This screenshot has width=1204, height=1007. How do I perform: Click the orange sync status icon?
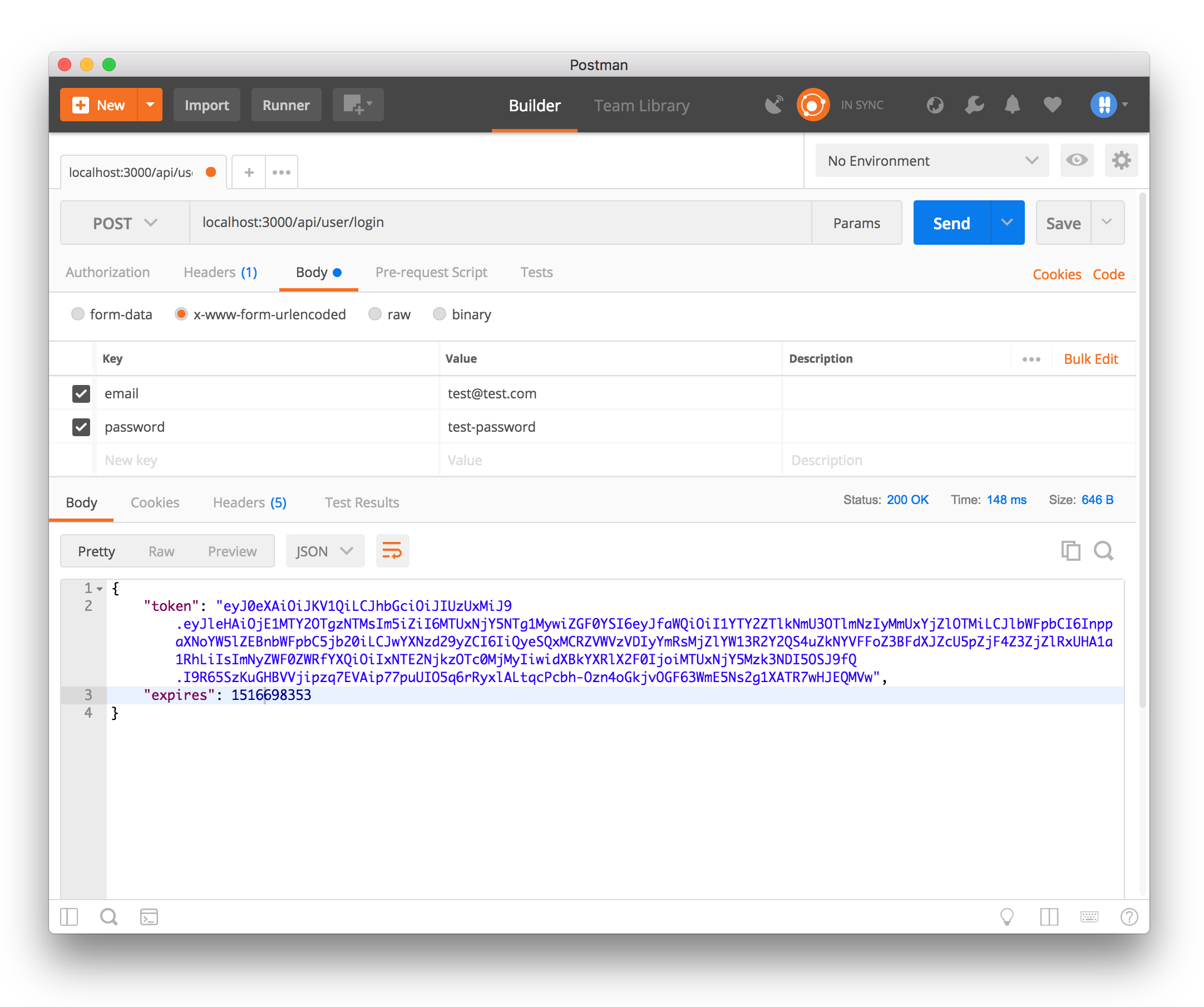(x=812, y=105)
